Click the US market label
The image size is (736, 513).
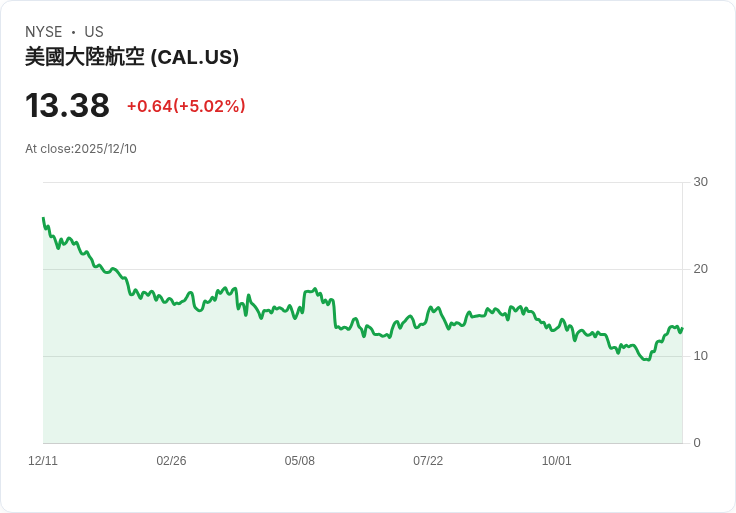pyautogui.click(x=94, y=32)
